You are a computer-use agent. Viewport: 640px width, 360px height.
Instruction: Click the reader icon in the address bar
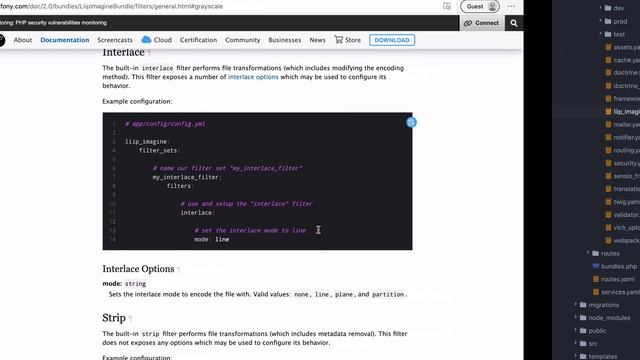(x=447, y=6)
